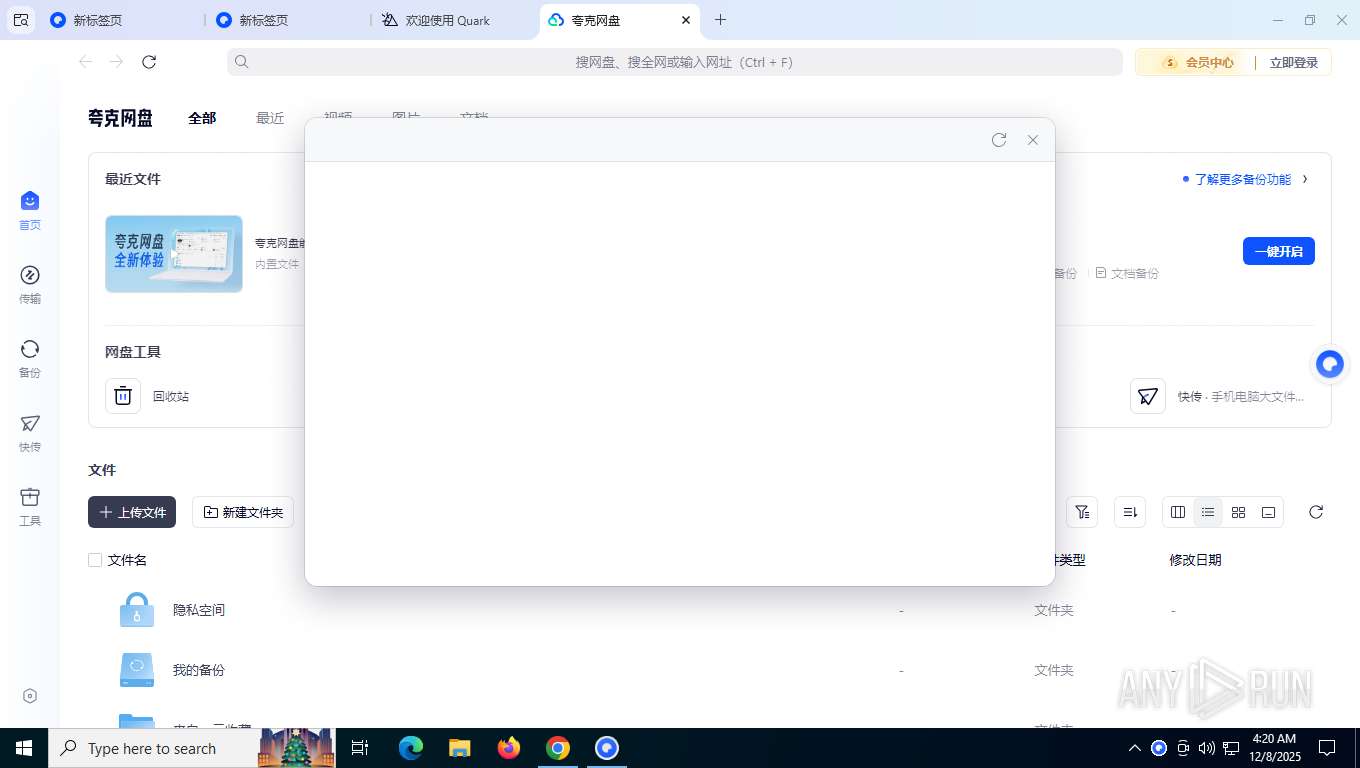1360x768 pixels.
Task: Open Task View on the taskbar
Action: click(x=361, y=748)
